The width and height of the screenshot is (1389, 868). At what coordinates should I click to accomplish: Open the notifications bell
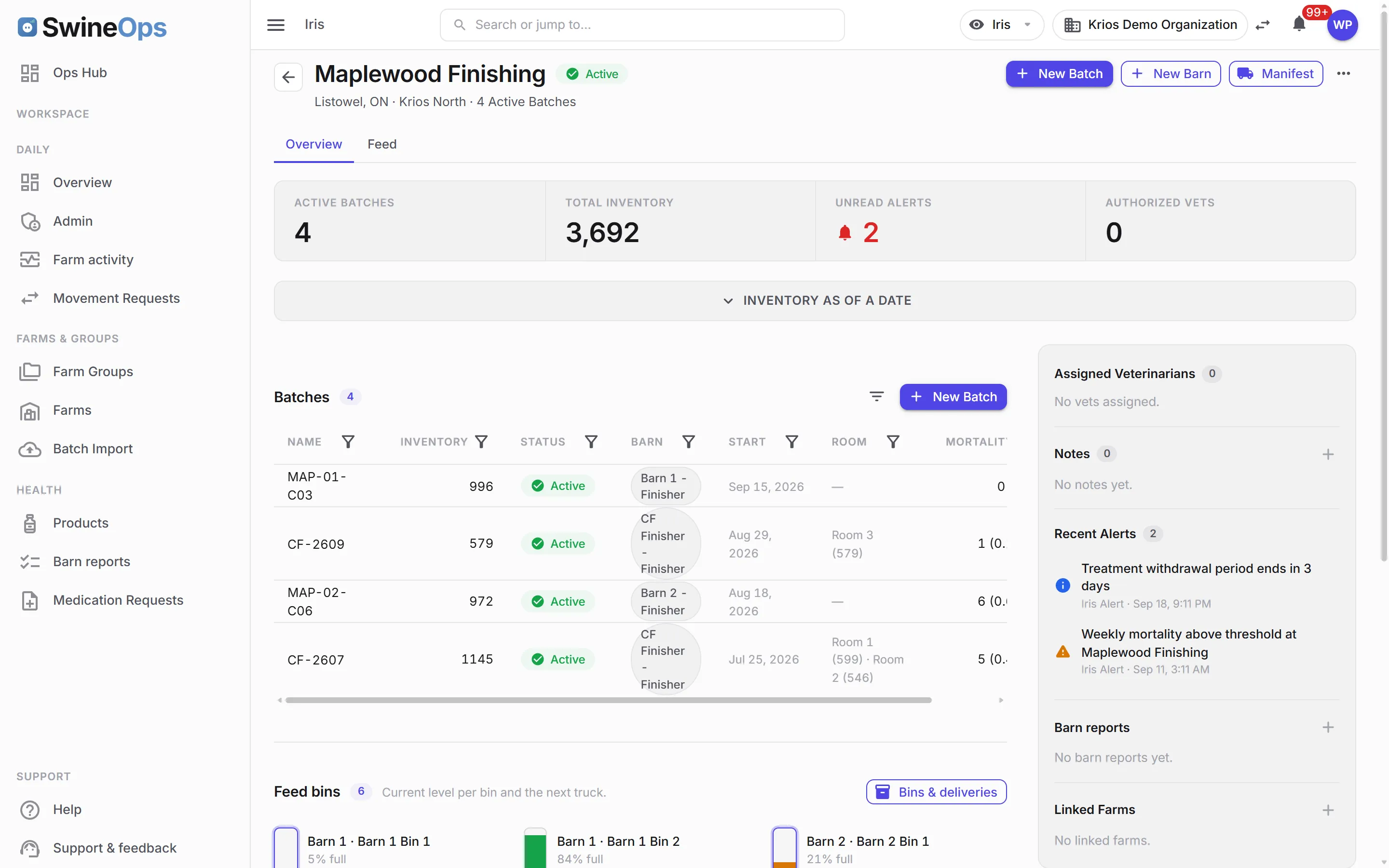(x=1299, y=25)
